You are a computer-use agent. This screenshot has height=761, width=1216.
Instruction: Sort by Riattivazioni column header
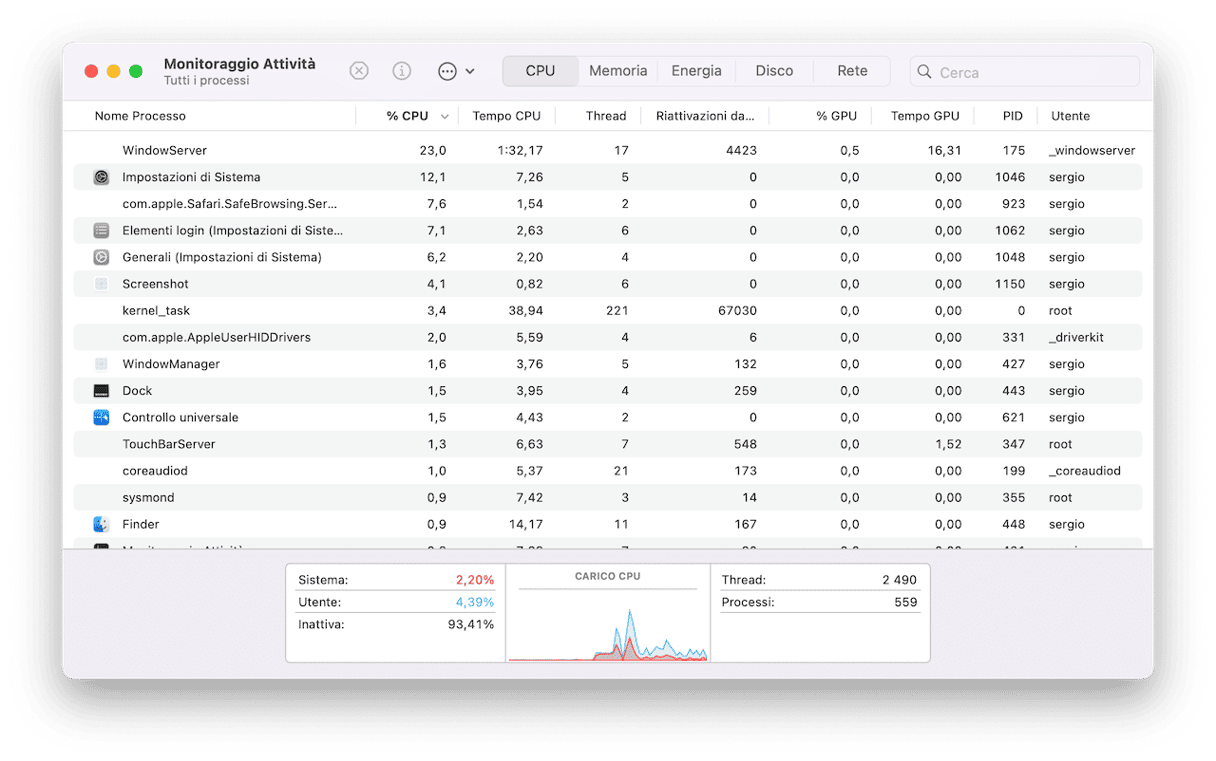tap(705, 116)
